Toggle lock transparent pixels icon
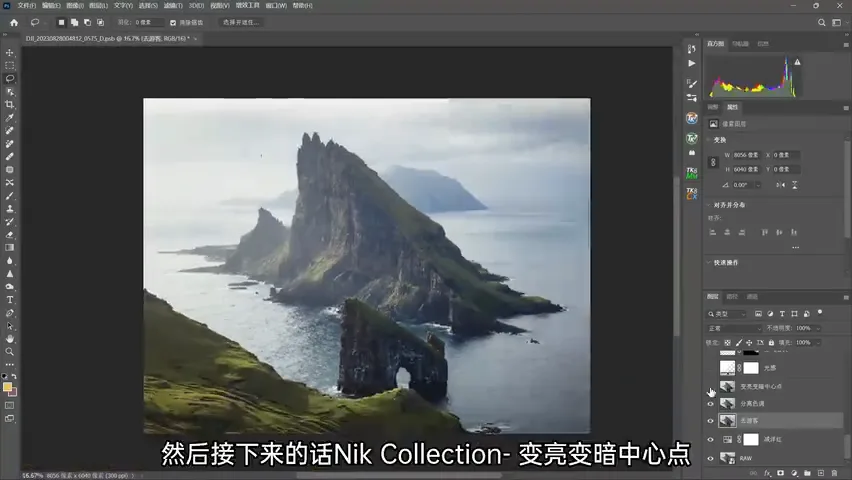 pos(727,342)
